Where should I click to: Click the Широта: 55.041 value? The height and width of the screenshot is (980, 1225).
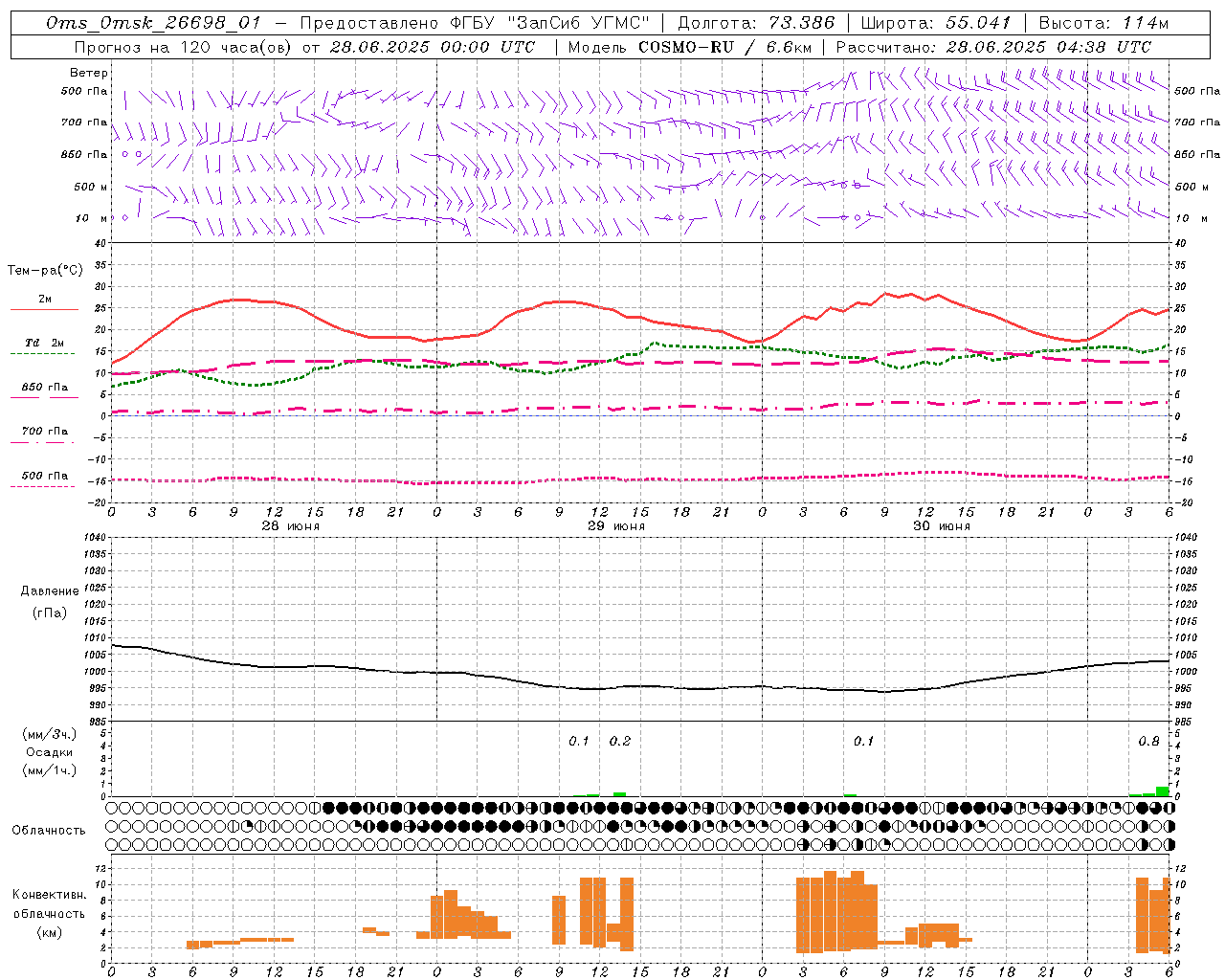tap(936, 23)
